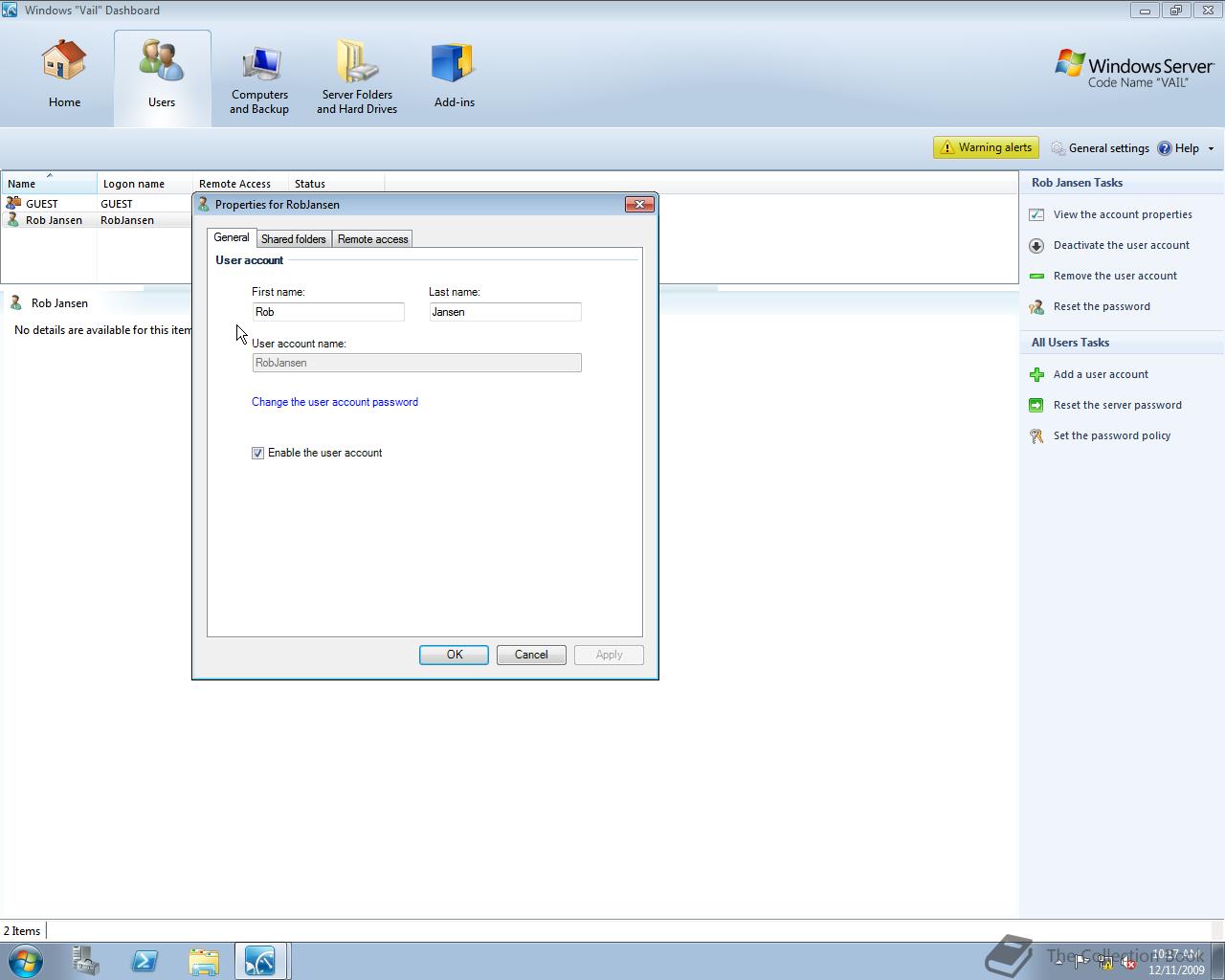
Task: Click Cancel in Properties dialog
Action: pyautogui.click(x=531, y=655)
